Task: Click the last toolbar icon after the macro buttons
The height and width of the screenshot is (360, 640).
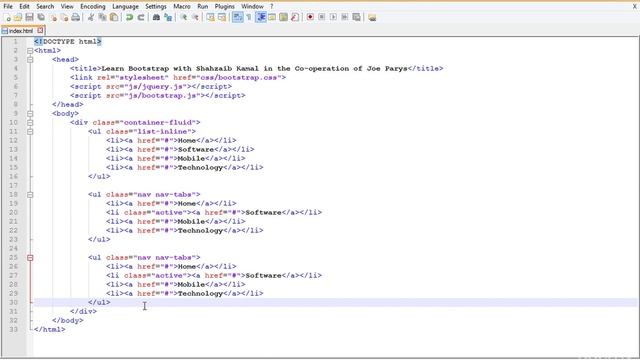Action: (x=372, y=17)
